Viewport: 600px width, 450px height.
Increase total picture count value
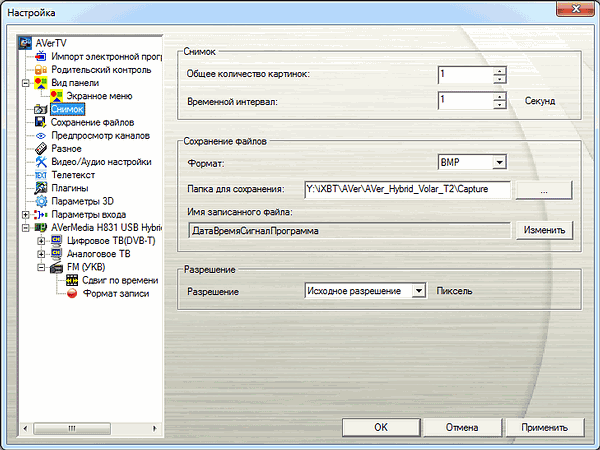point(499,71)
